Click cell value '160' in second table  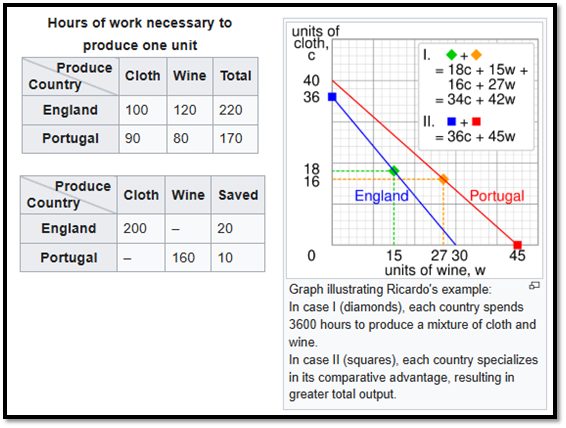(x=183, y=258)
